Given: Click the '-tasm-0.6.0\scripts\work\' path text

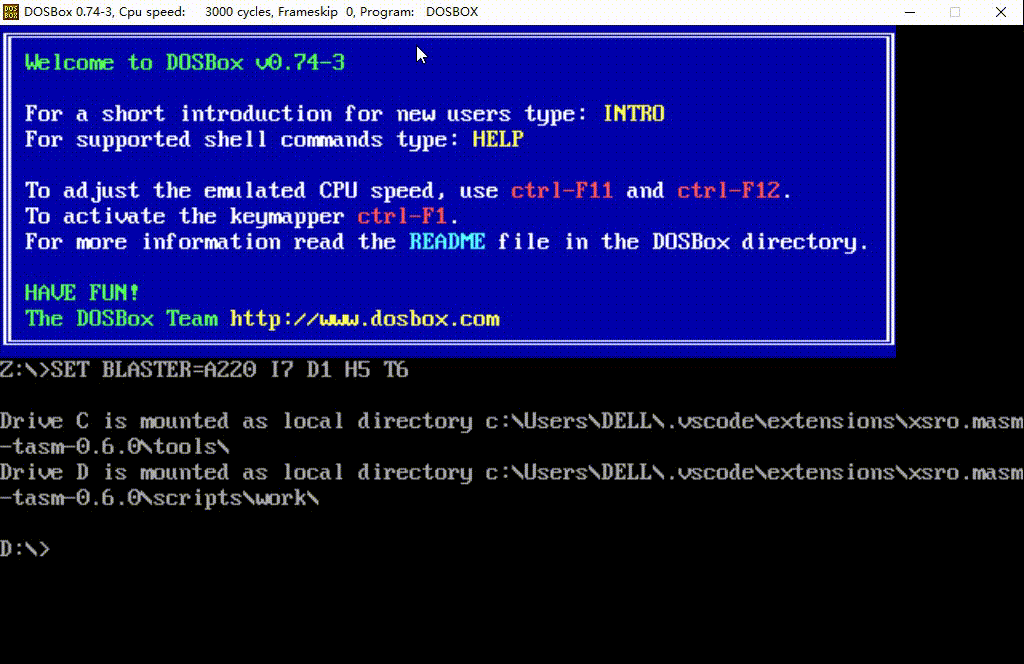Looking at the screenshot, I should click(160, 498).
